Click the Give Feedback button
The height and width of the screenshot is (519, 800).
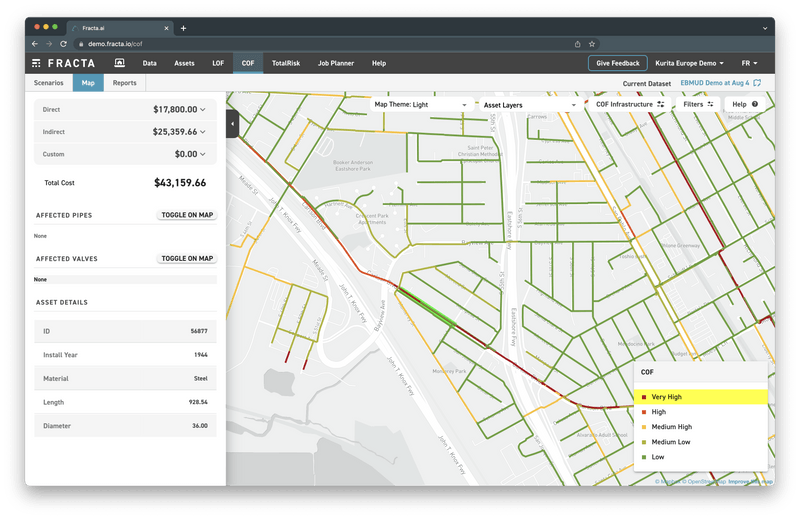coord(617,63)
